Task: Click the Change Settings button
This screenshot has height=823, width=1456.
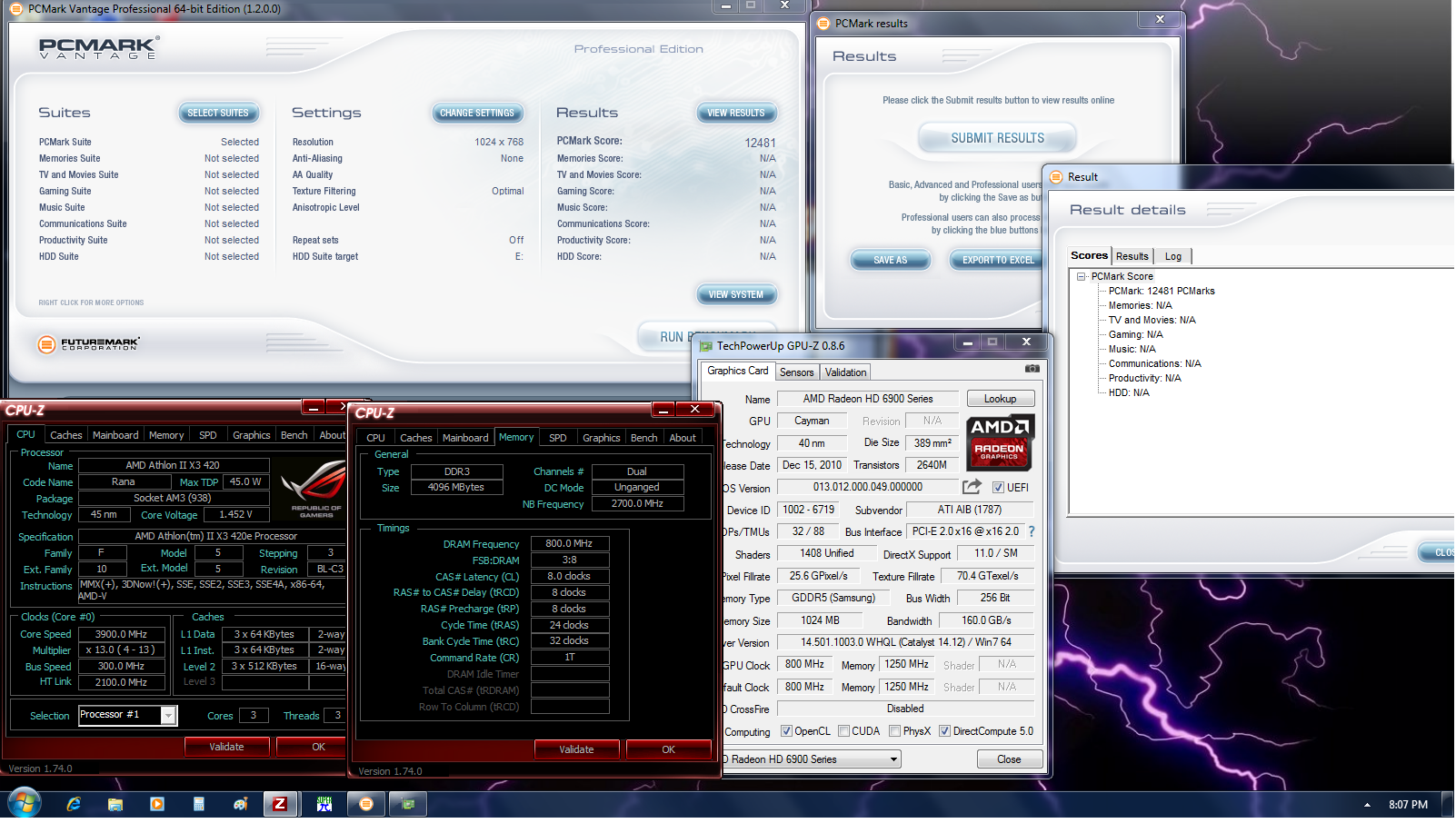Action: [x=477, y=113]
